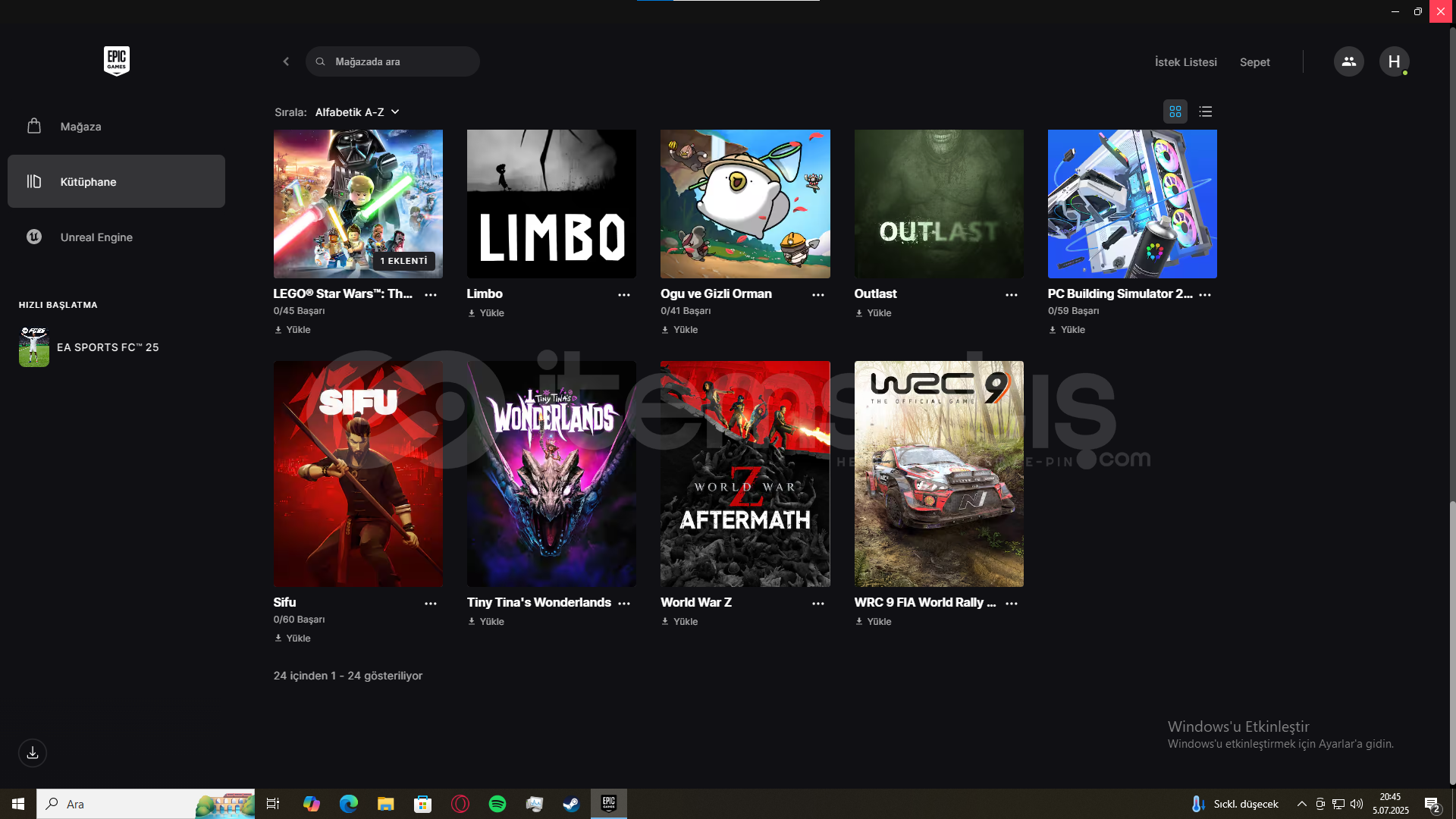The image size is (1456, 819).
Task: Open Ogu ve Gizli Orman cover art
Action: click(x=745, y=204)
